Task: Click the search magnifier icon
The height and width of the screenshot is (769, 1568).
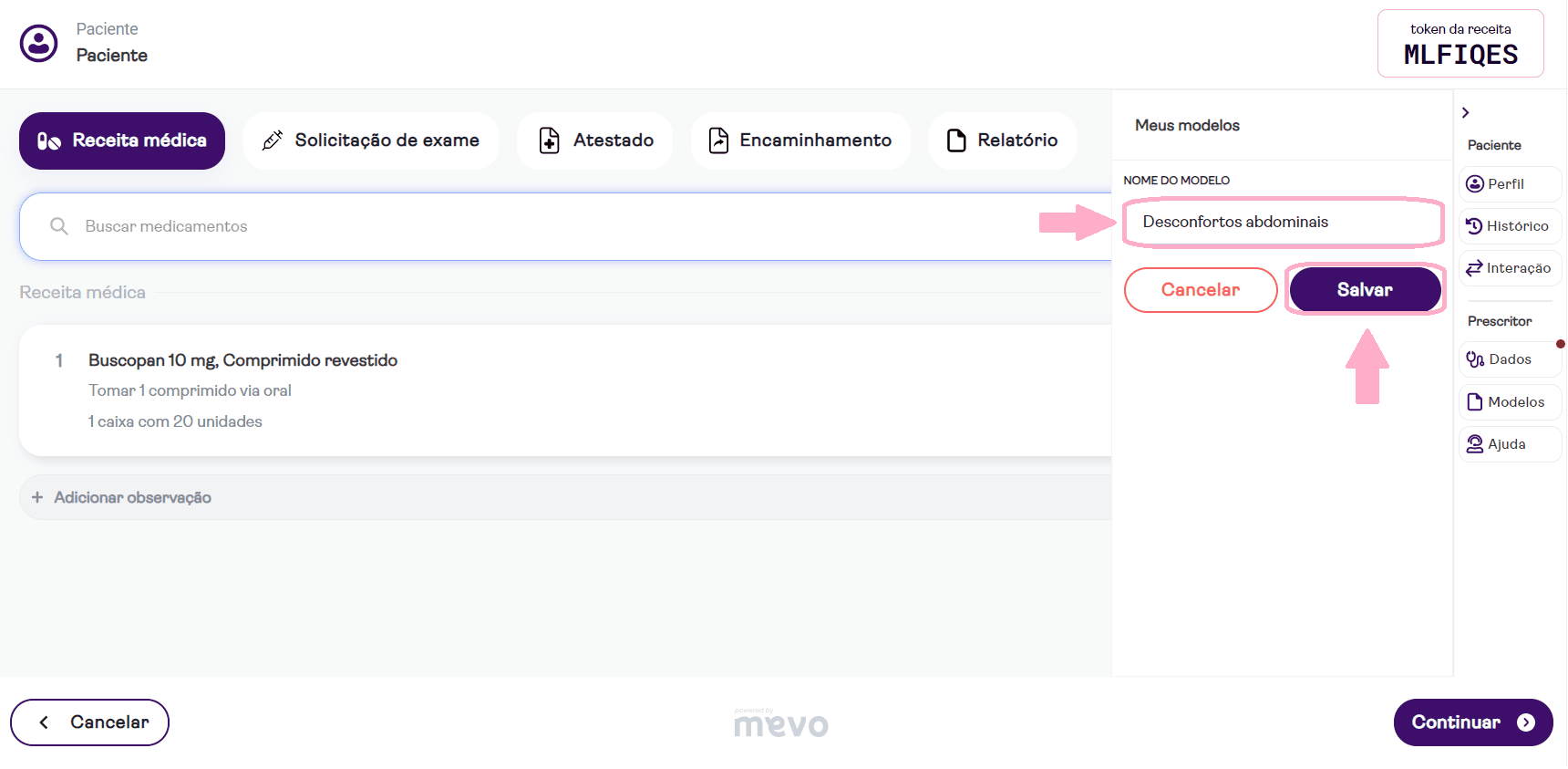Action: (x=59, y=226)
